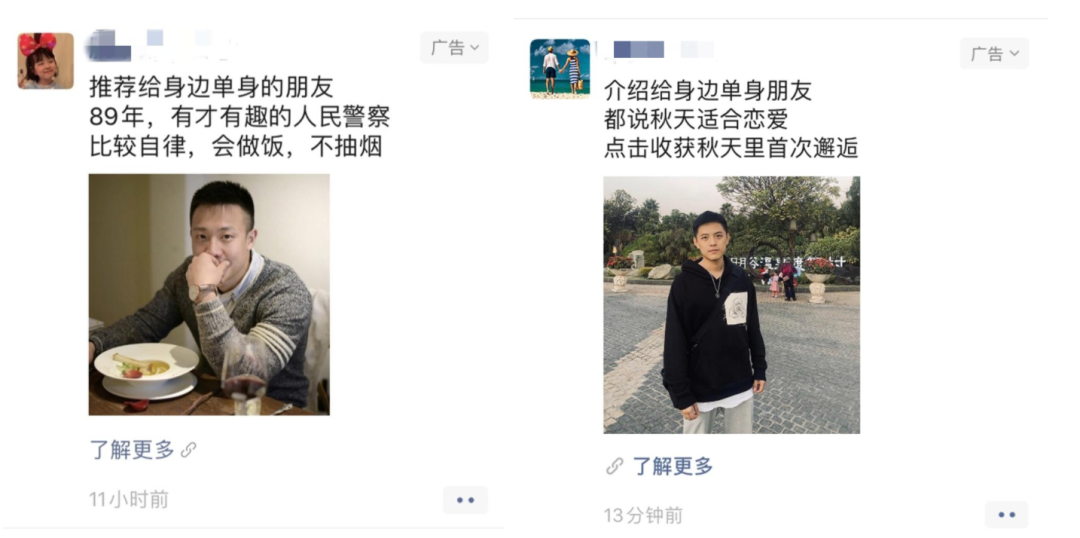This screenshot has width=1080, height=538.
Task: Click chain icon after left 了解更多
Action: [x=188, y=451]
